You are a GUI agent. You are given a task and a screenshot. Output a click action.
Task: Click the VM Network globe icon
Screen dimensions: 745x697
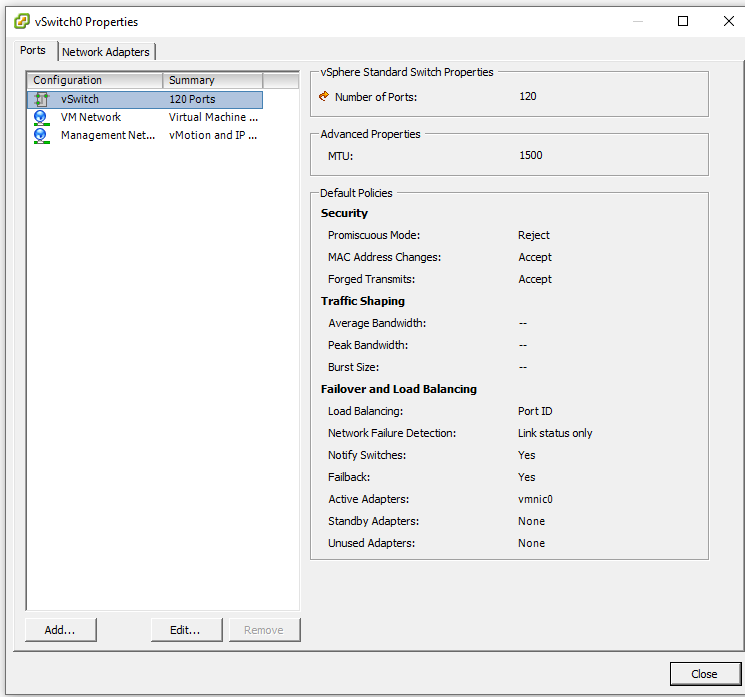coord(41,117)
